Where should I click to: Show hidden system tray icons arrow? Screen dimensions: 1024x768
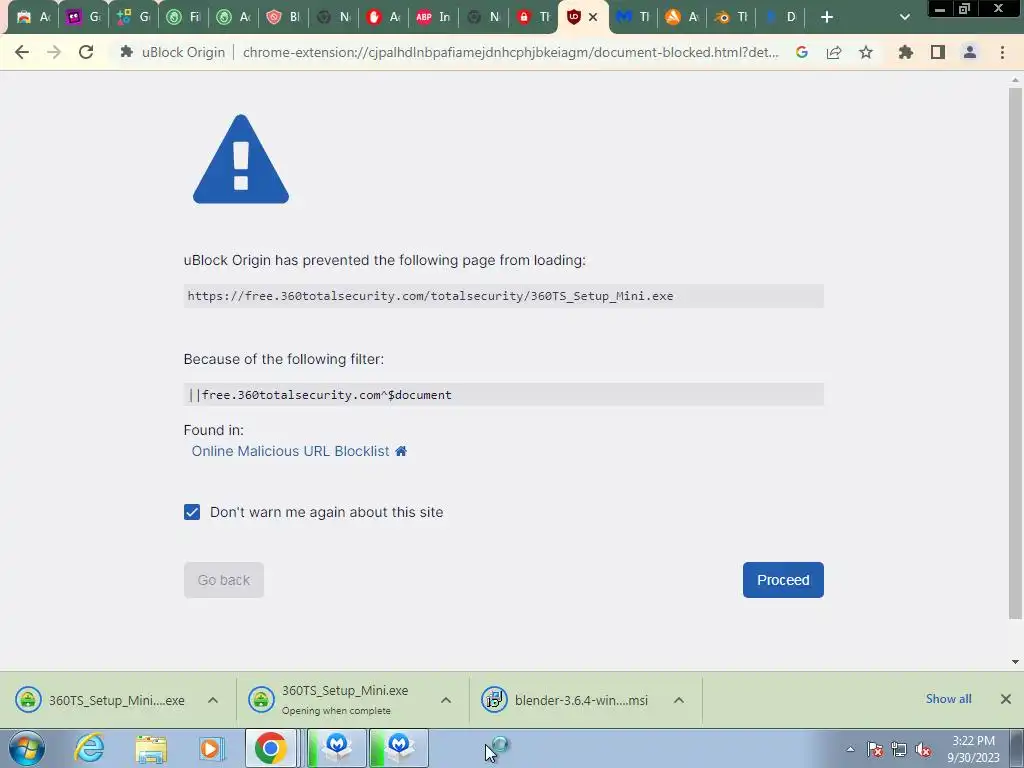[850, 749]
